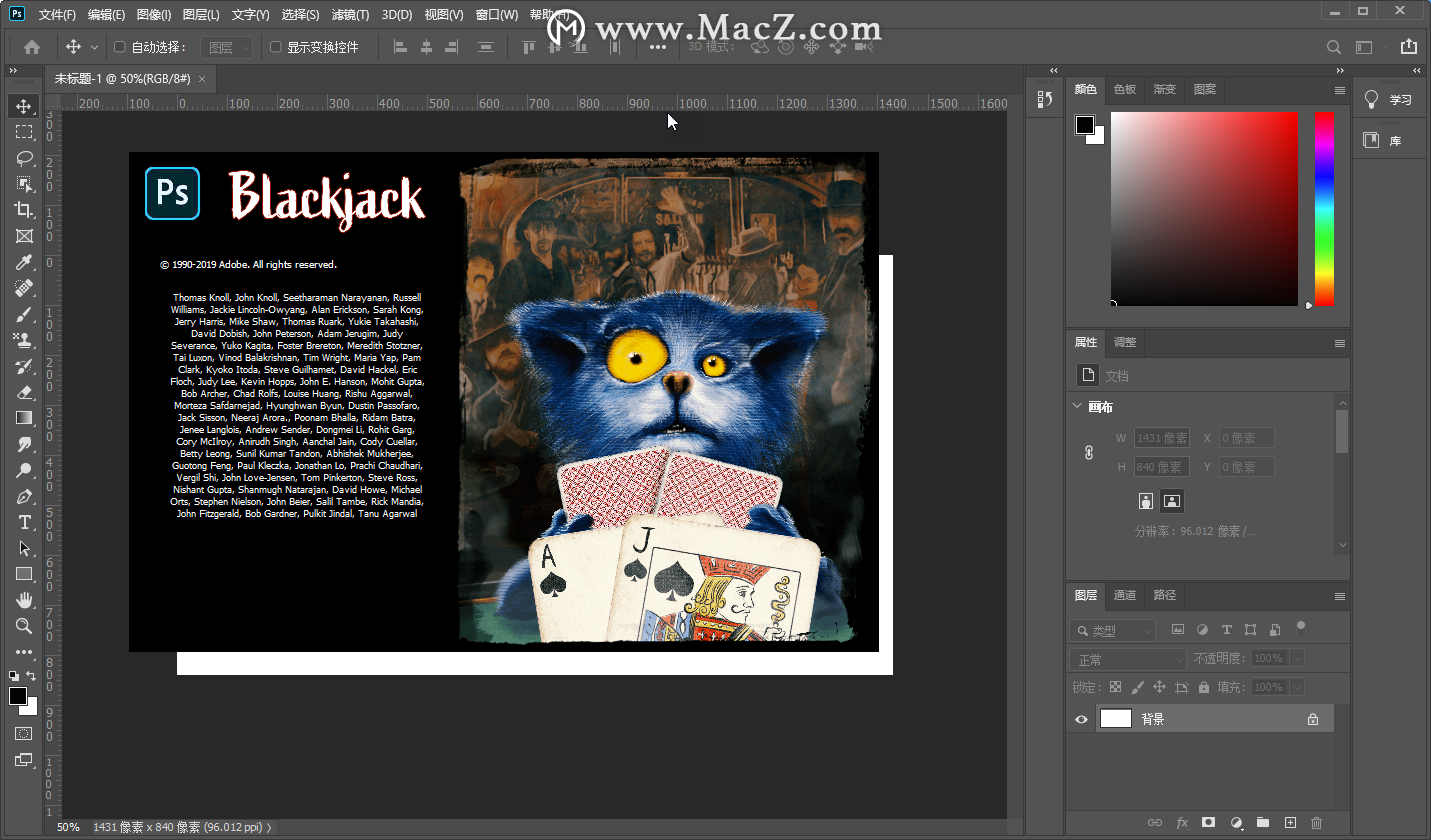This screenshot has width=1431, height=840.
Task: Toggle pixel layer filter icon
Action: pyautogui.click(x=1178, y=630)
